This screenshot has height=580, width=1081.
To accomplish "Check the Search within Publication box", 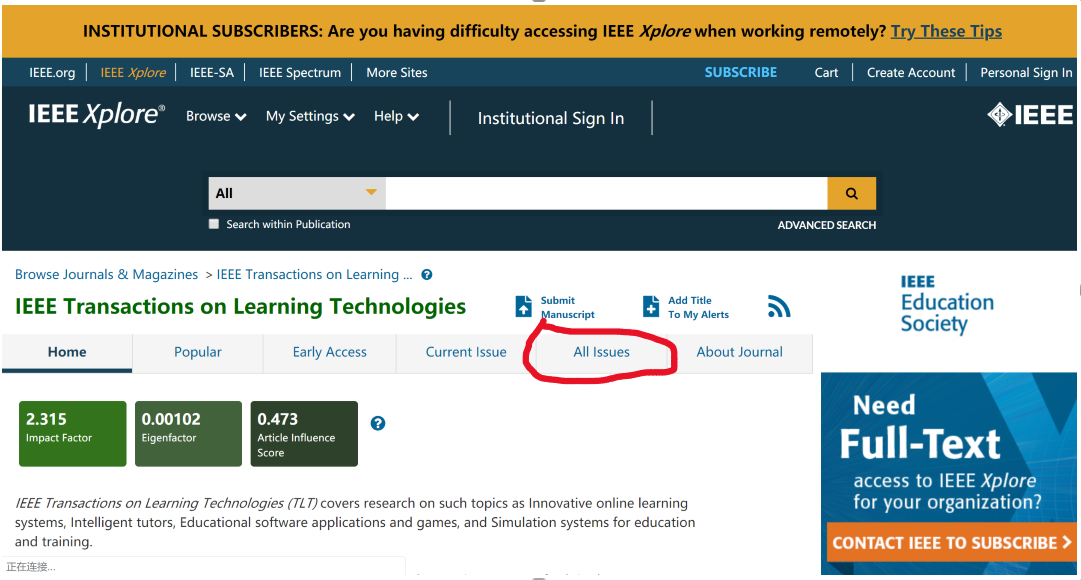I will coord(214,224).
